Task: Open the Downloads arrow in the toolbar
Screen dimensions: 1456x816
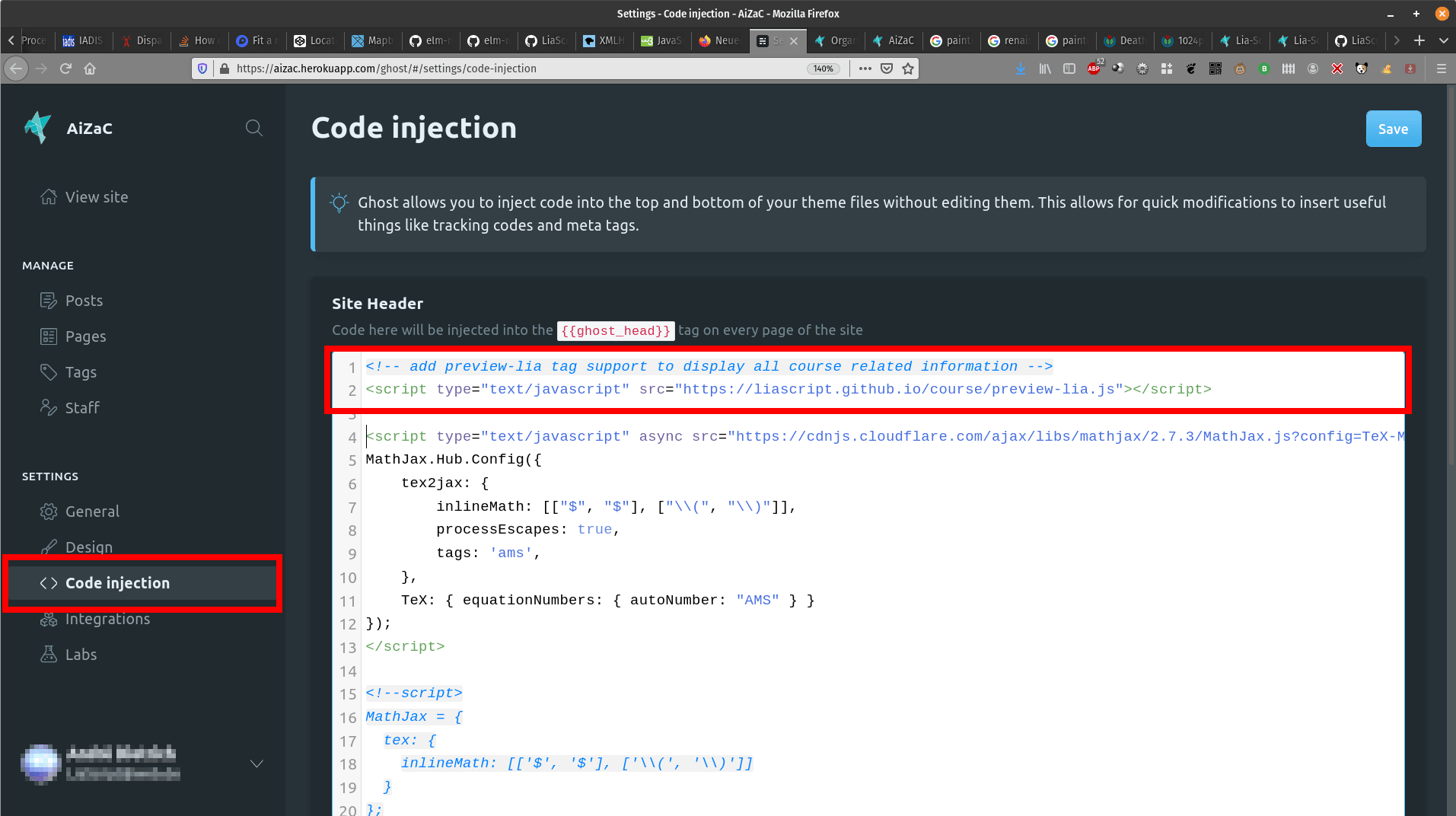Action: 1021,69
